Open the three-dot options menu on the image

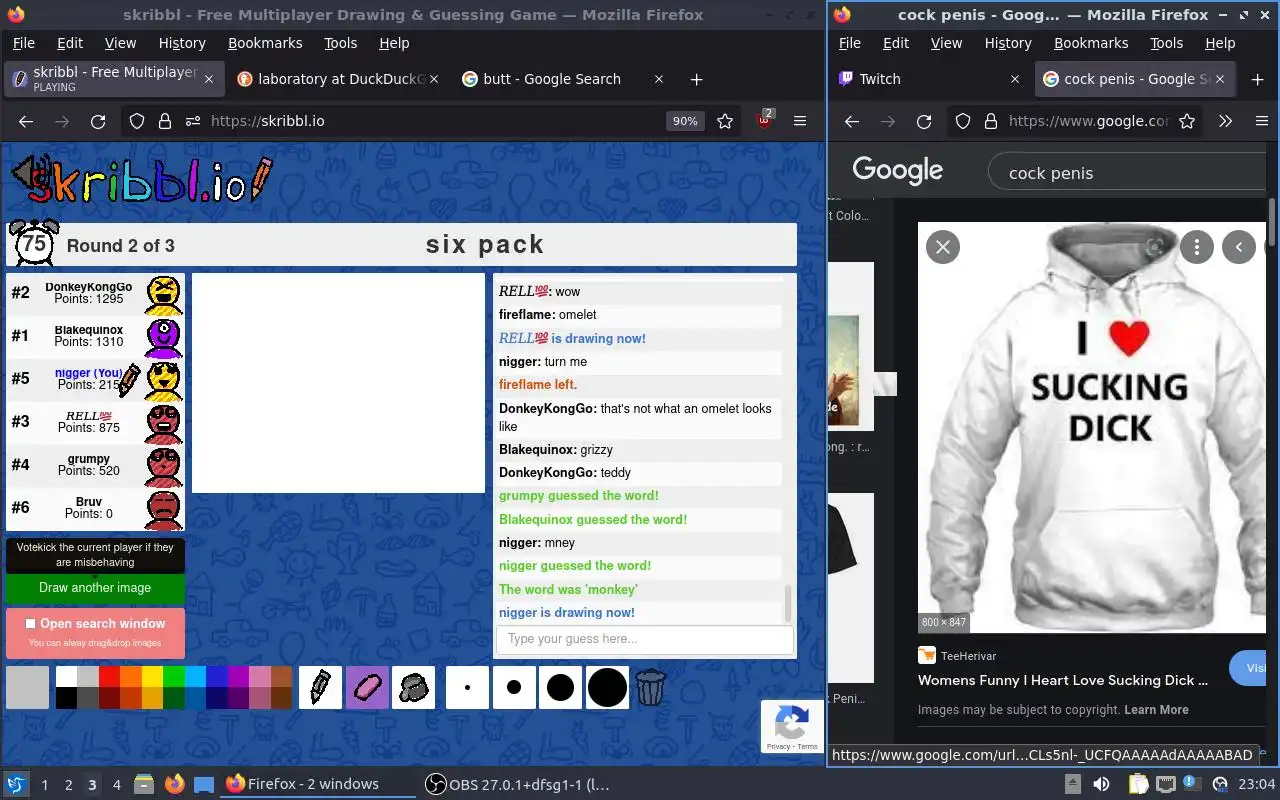pos(1197,247)
